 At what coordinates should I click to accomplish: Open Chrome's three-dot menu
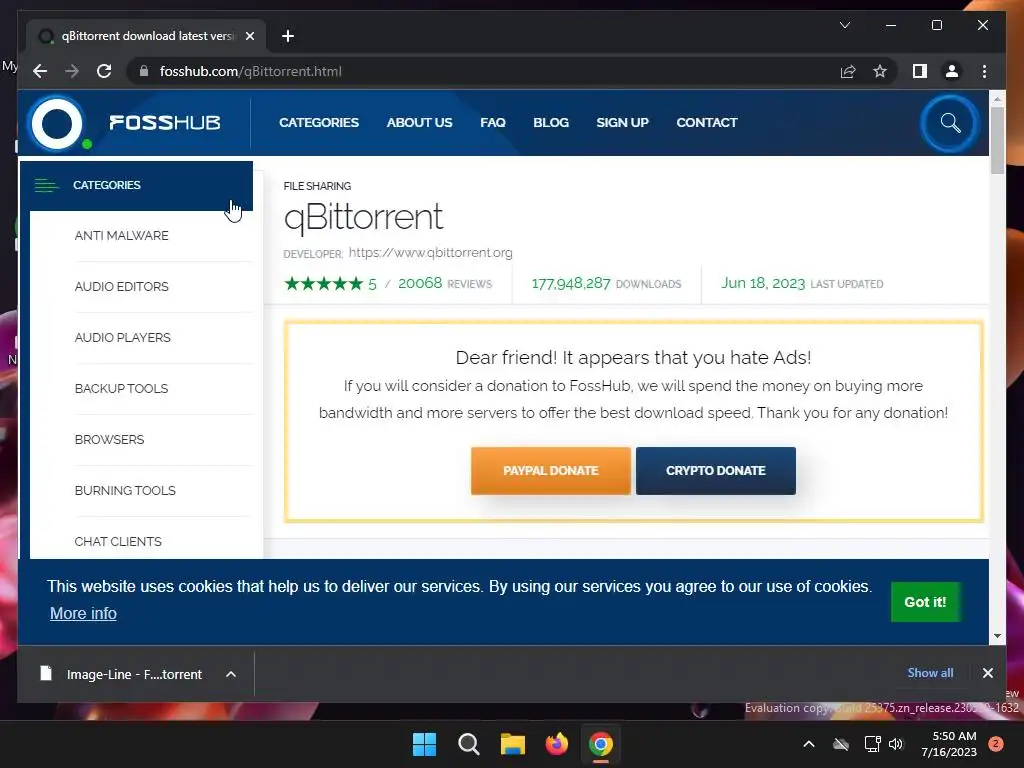click(x=984, y=71)
